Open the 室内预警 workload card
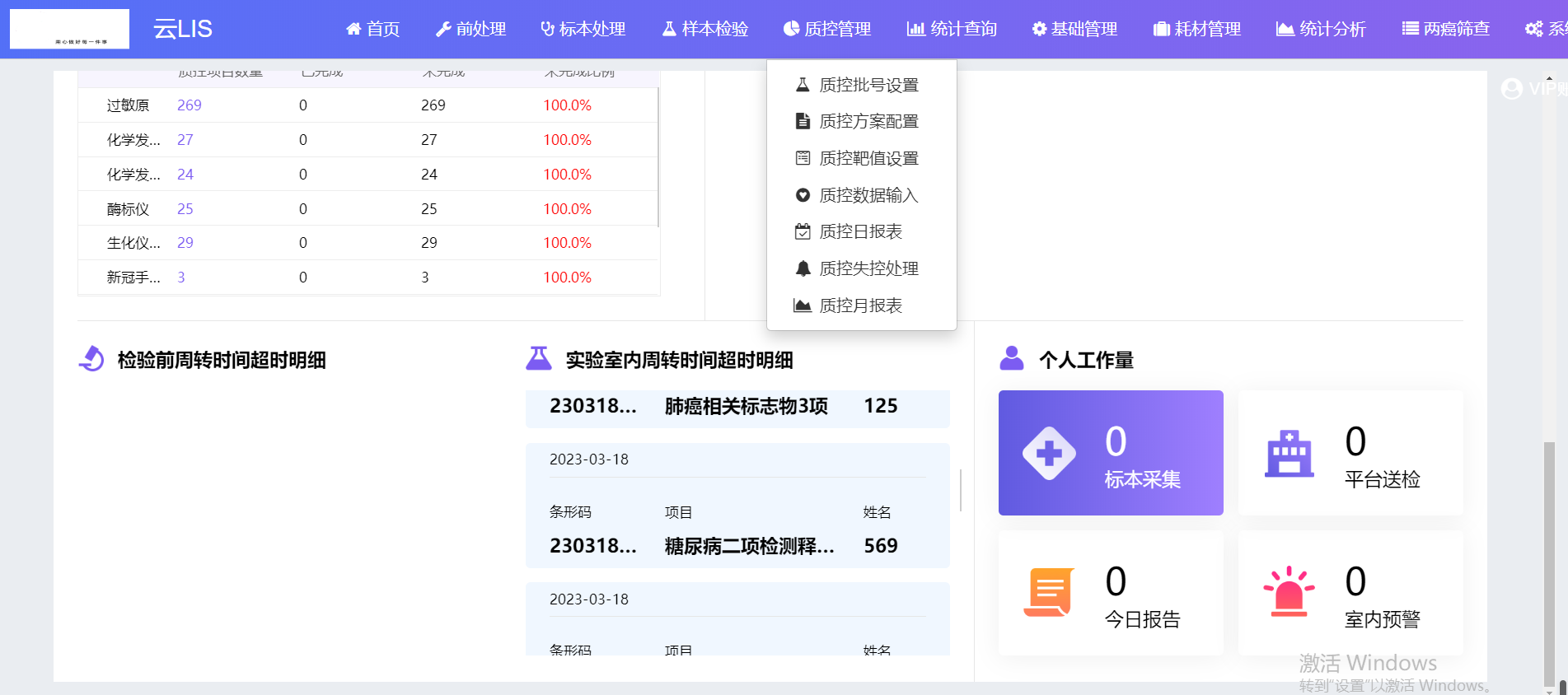 coord(1350,593)
